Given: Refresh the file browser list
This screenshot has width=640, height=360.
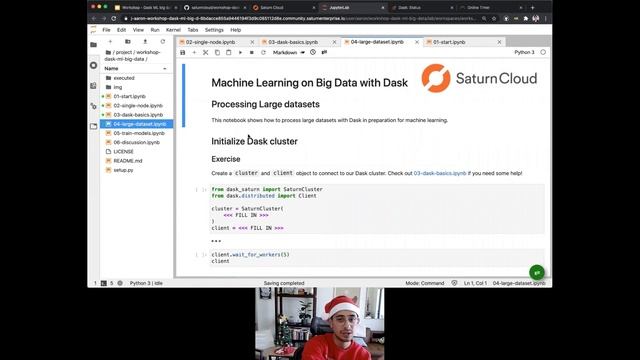Looking at the screenshot, I should [162, 42].
